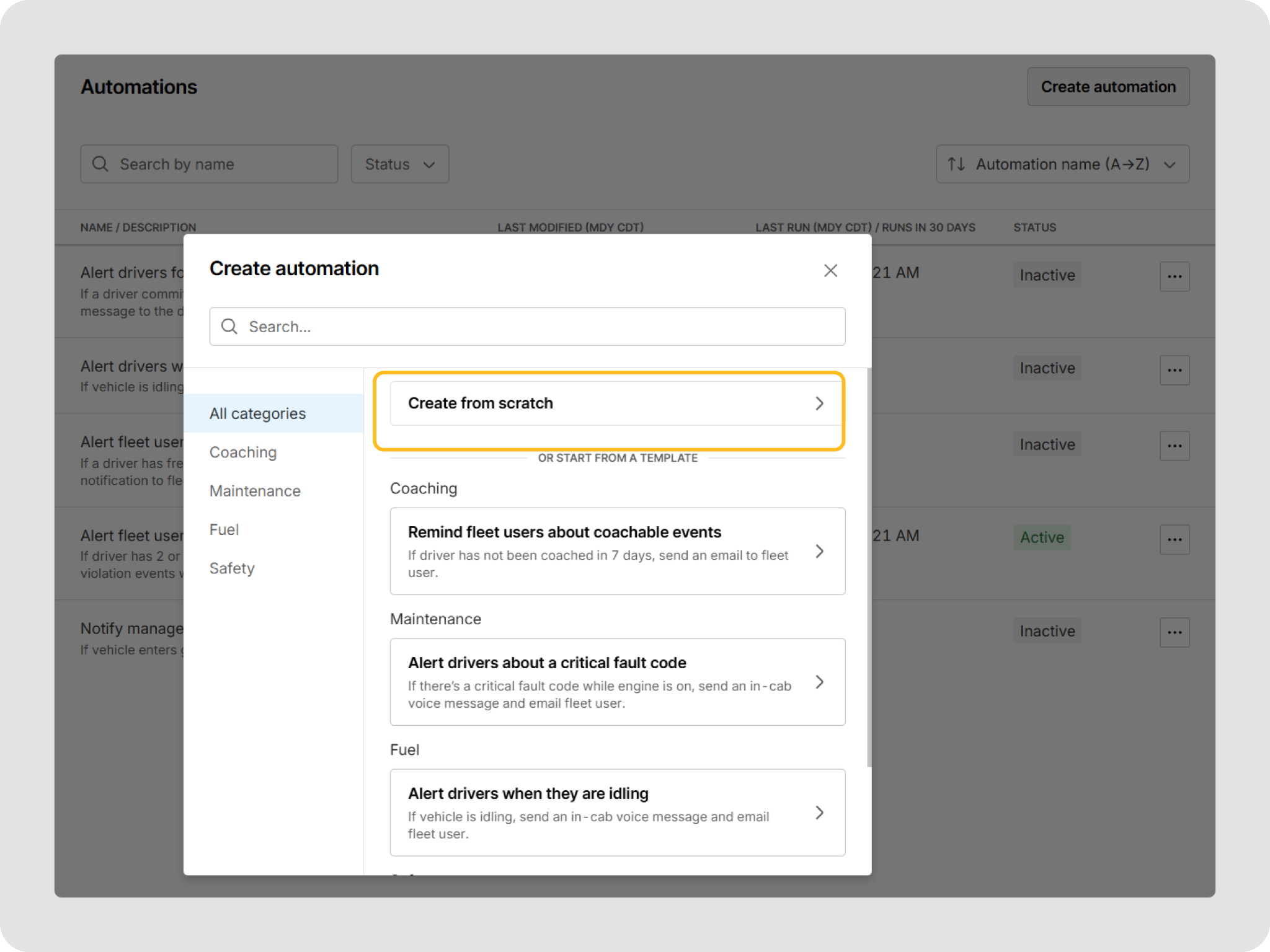Click search icon in Search by name box
The height and width of the screenshot is (952, 1270).
pos(100,164)
